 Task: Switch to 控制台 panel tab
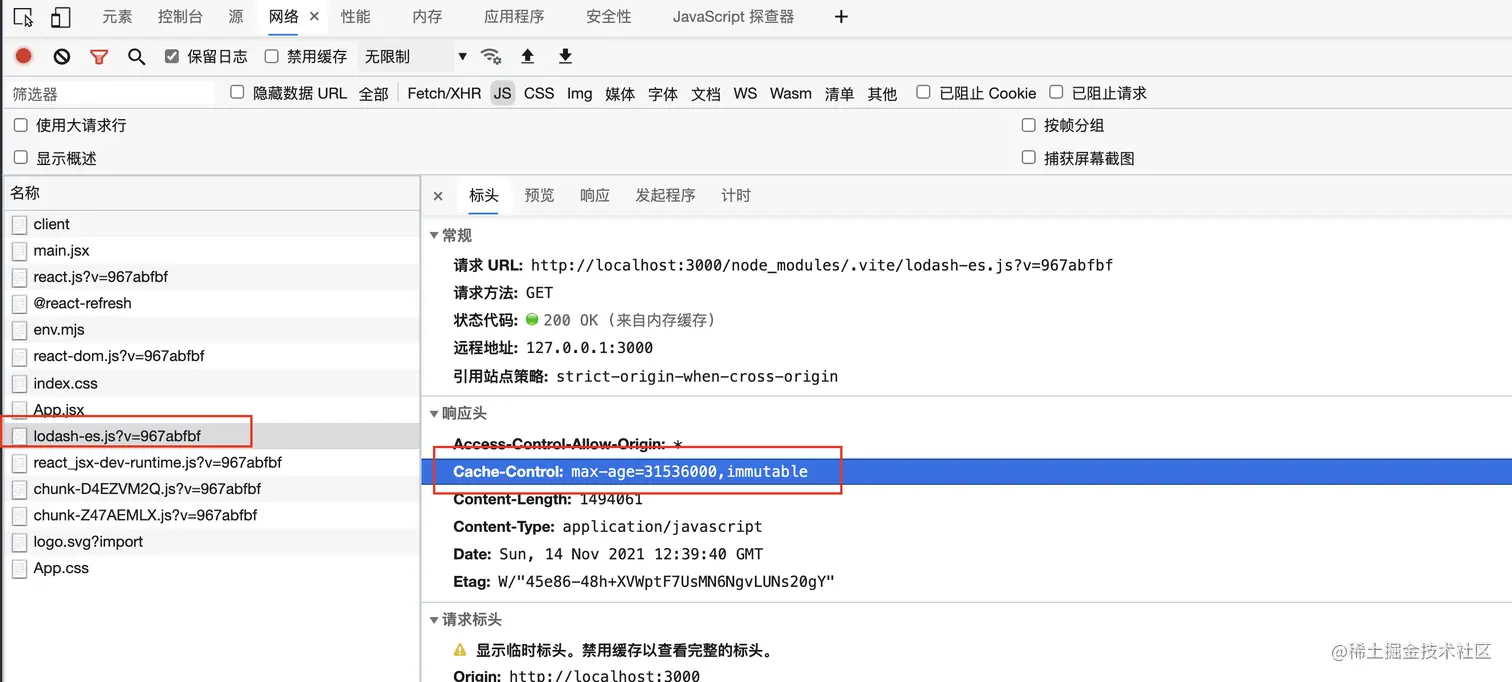pyautogui.click(x=180, y=17)
